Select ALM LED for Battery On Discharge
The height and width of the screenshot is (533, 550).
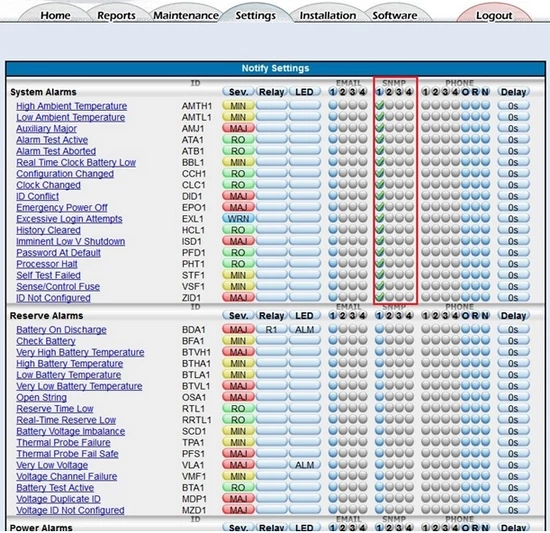pos(304,329)
